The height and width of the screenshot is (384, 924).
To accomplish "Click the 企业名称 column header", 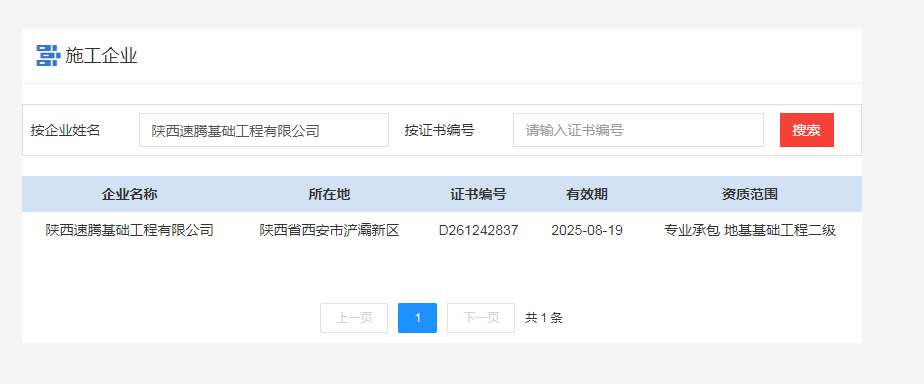I will click(x=130, y=194).
